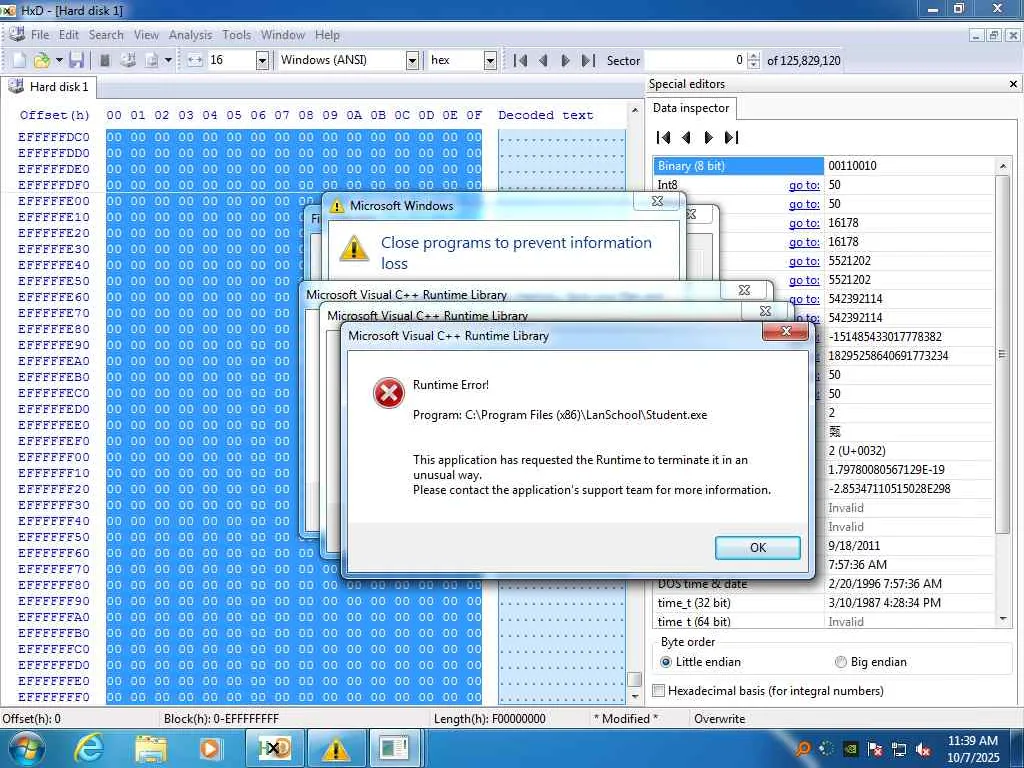
Task: Create a new file with the New toolbar icon
Action: [19, 60]
